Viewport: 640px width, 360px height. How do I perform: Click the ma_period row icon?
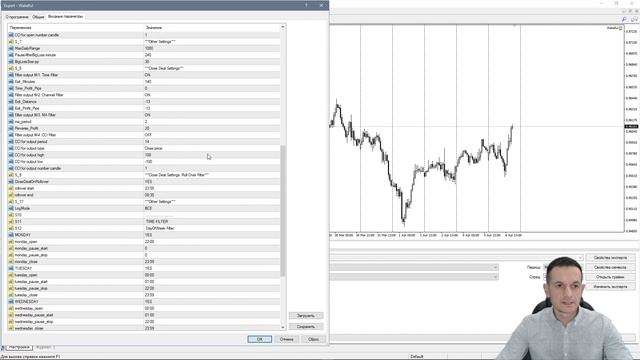point(11,122)
